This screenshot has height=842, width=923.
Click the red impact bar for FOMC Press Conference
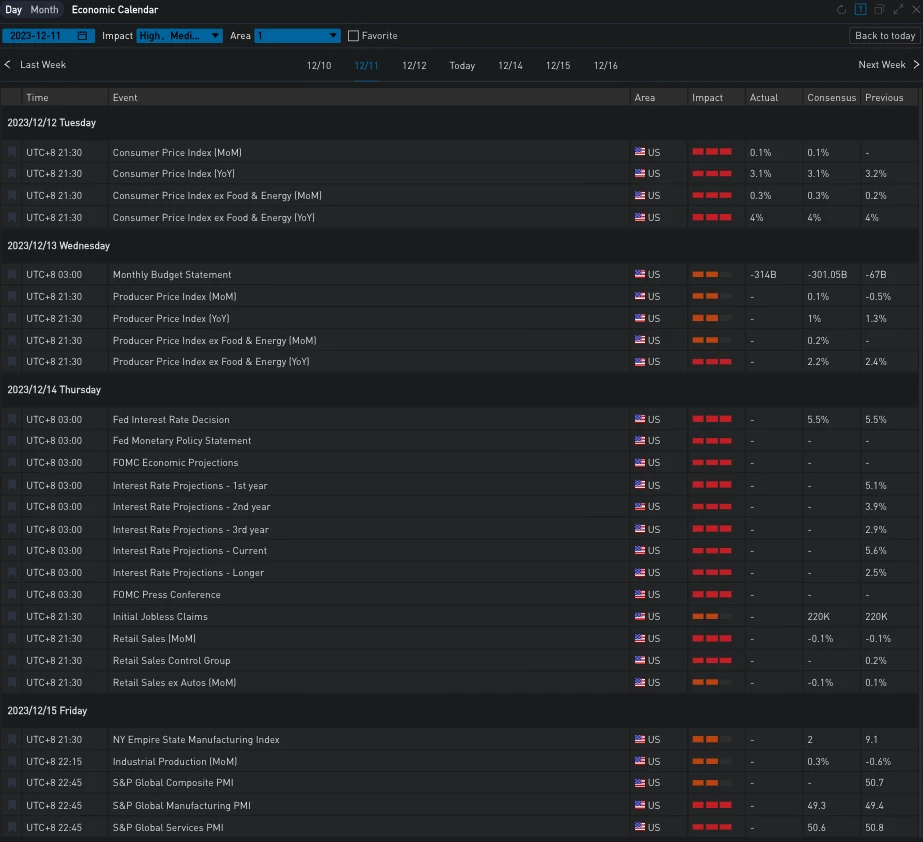[x=711, y=595]
